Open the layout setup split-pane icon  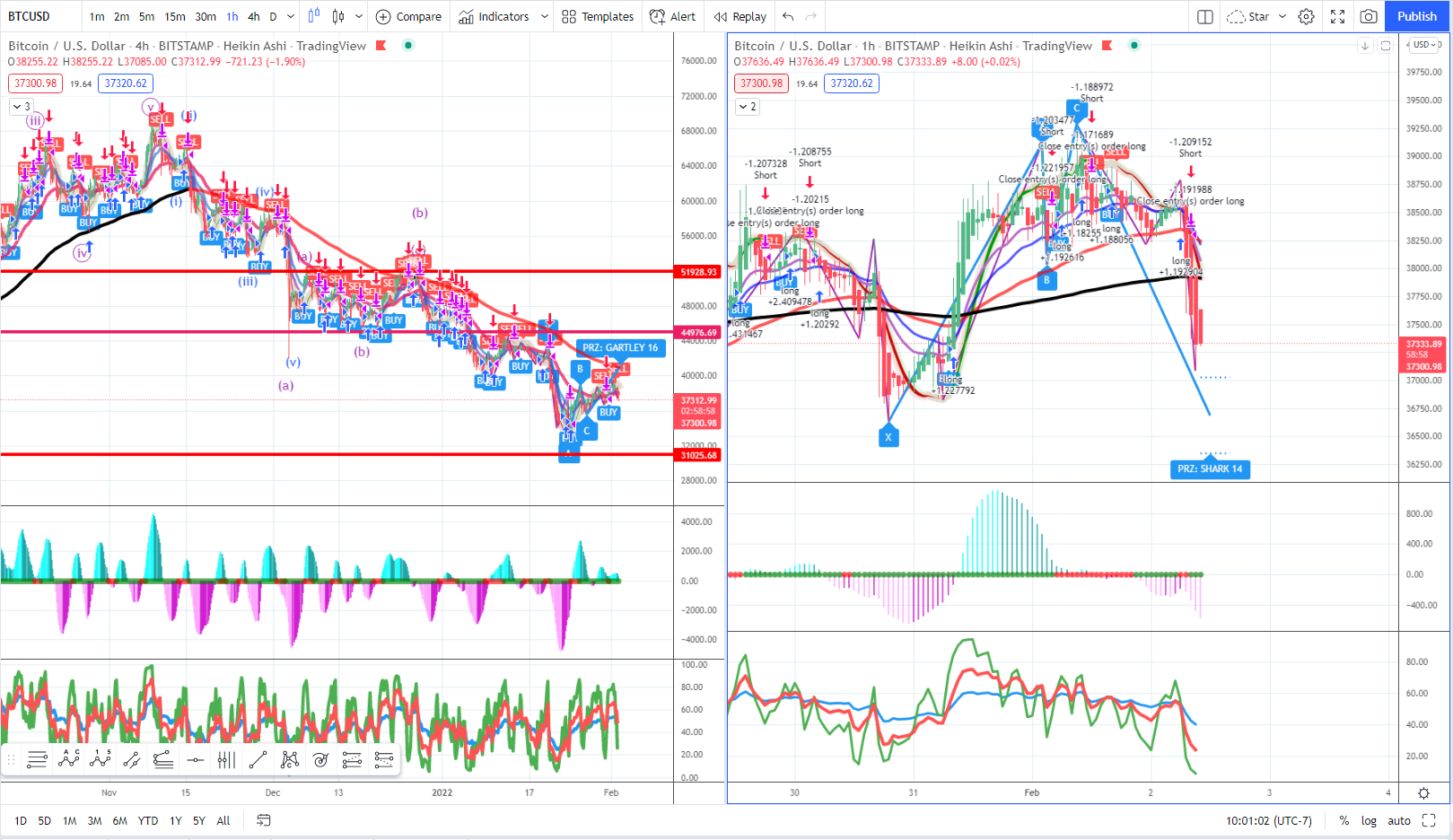coord(1205,16)
